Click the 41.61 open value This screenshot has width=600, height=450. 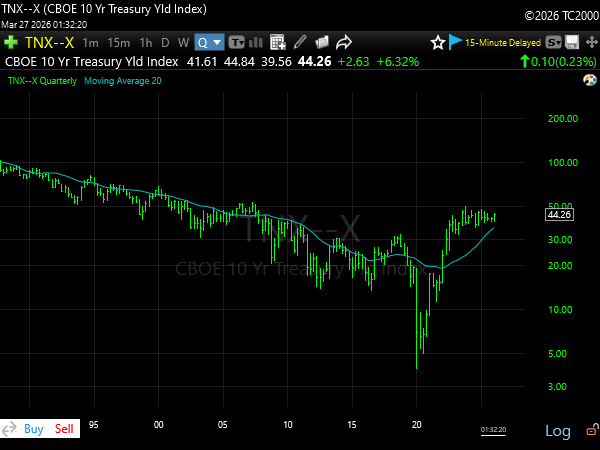point(202,62)
